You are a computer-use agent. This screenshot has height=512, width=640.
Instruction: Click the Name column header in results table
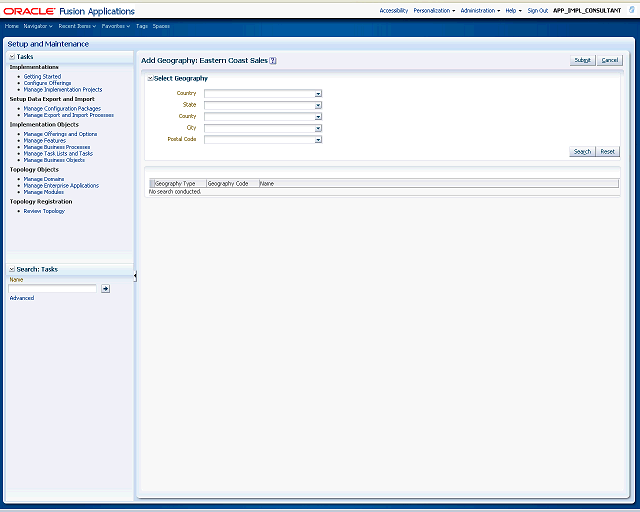pyautogui.click(x=439, y=184)
